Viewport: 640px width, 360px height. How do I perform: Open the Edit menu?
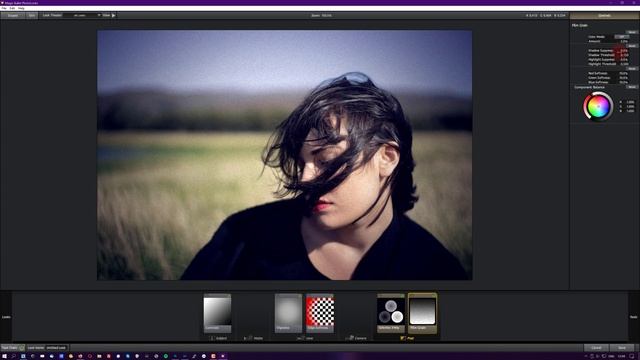tap(12, 8)
